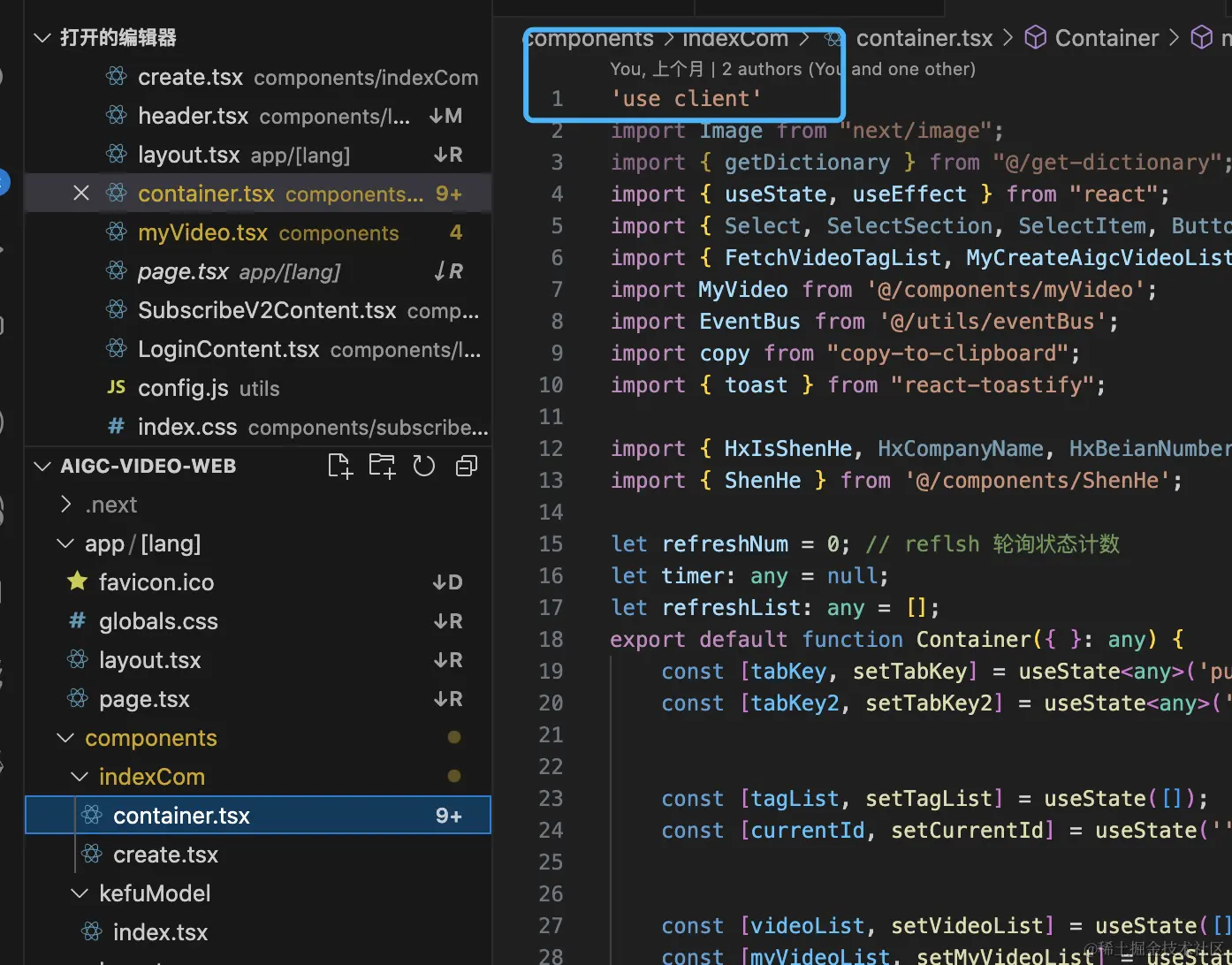Collapse all folders in explorer
The image size is (1232, 965).
467,466
